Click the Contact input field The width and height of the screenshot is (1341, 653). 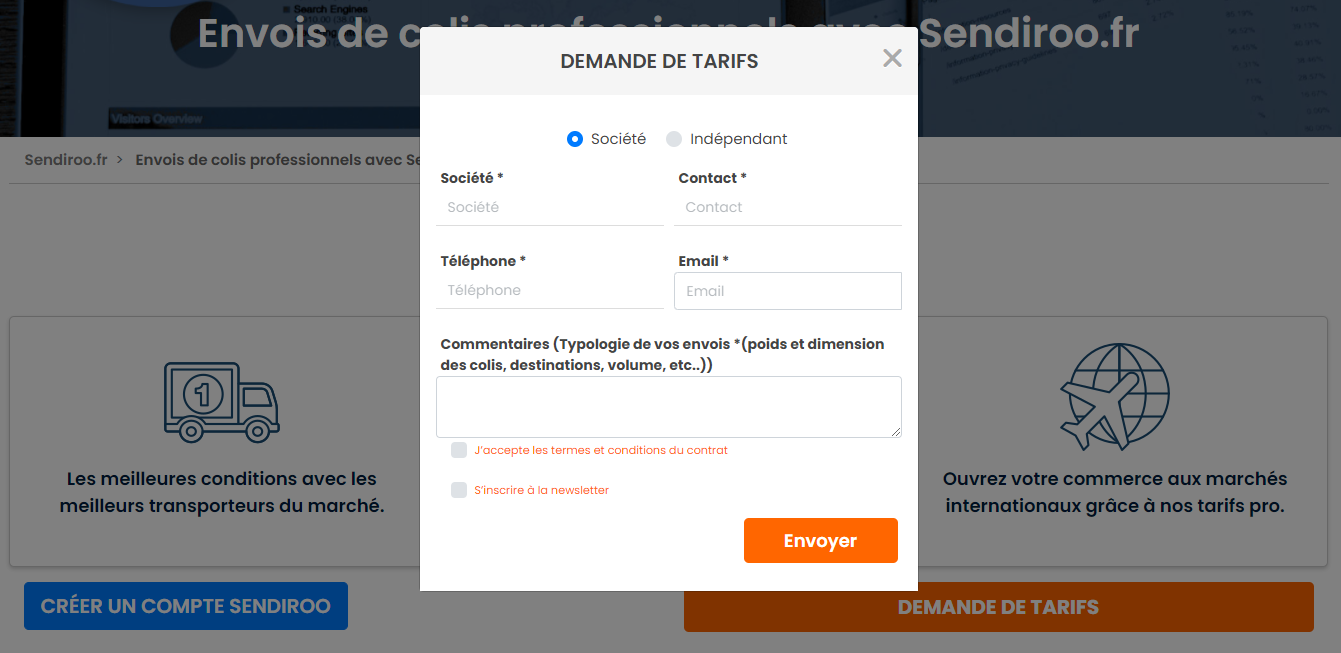coord(787,207)
